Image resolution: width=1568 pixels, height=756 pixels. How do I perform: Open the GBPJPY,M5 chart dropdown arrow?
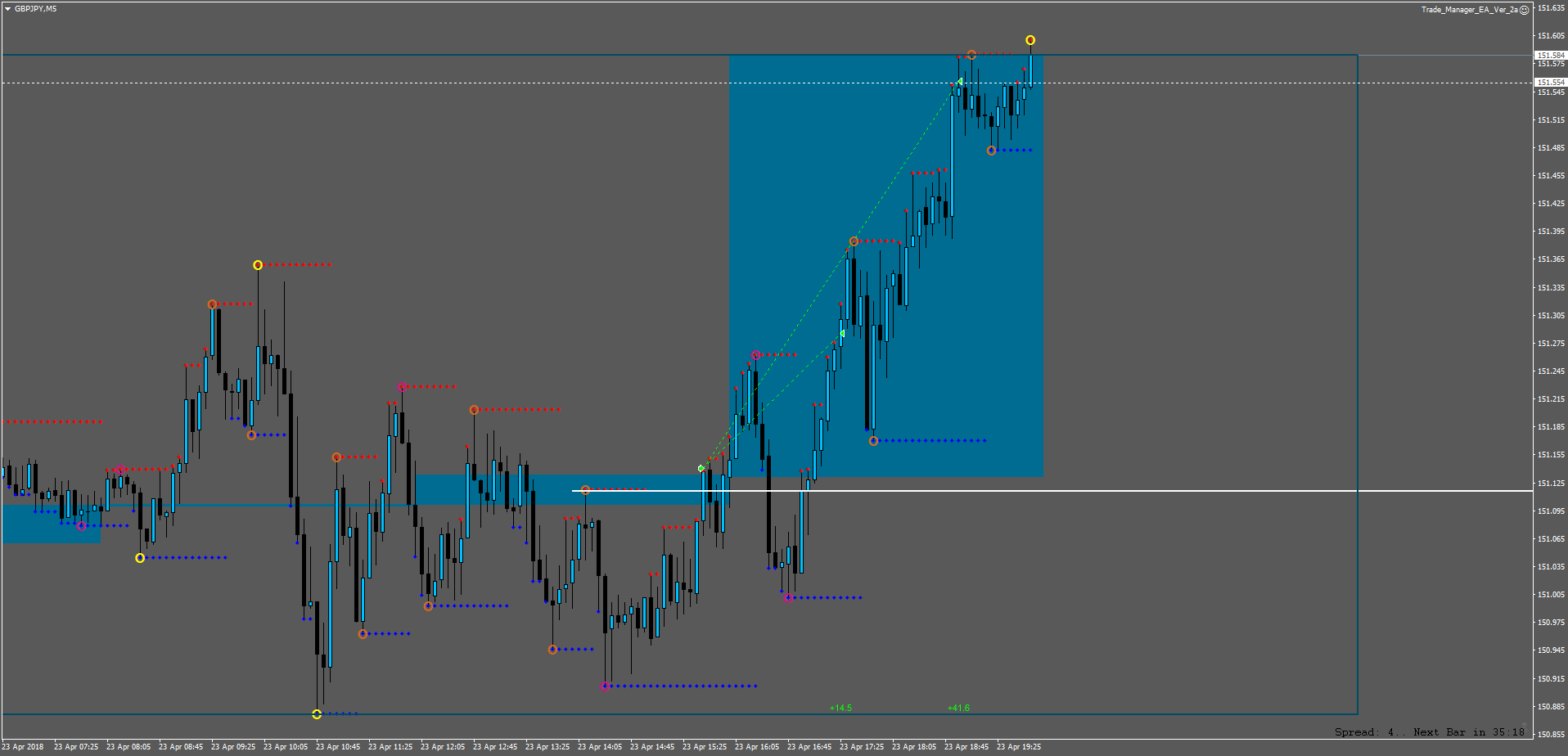click(x=8, y=9)
